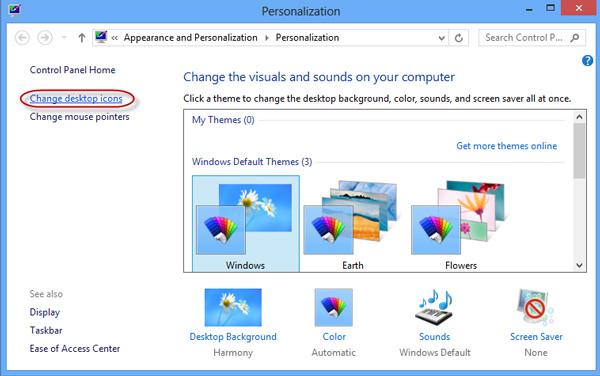Select the Flowers theme
The height and width of the screenshot is (376, 600).
[x=461, y=224]
